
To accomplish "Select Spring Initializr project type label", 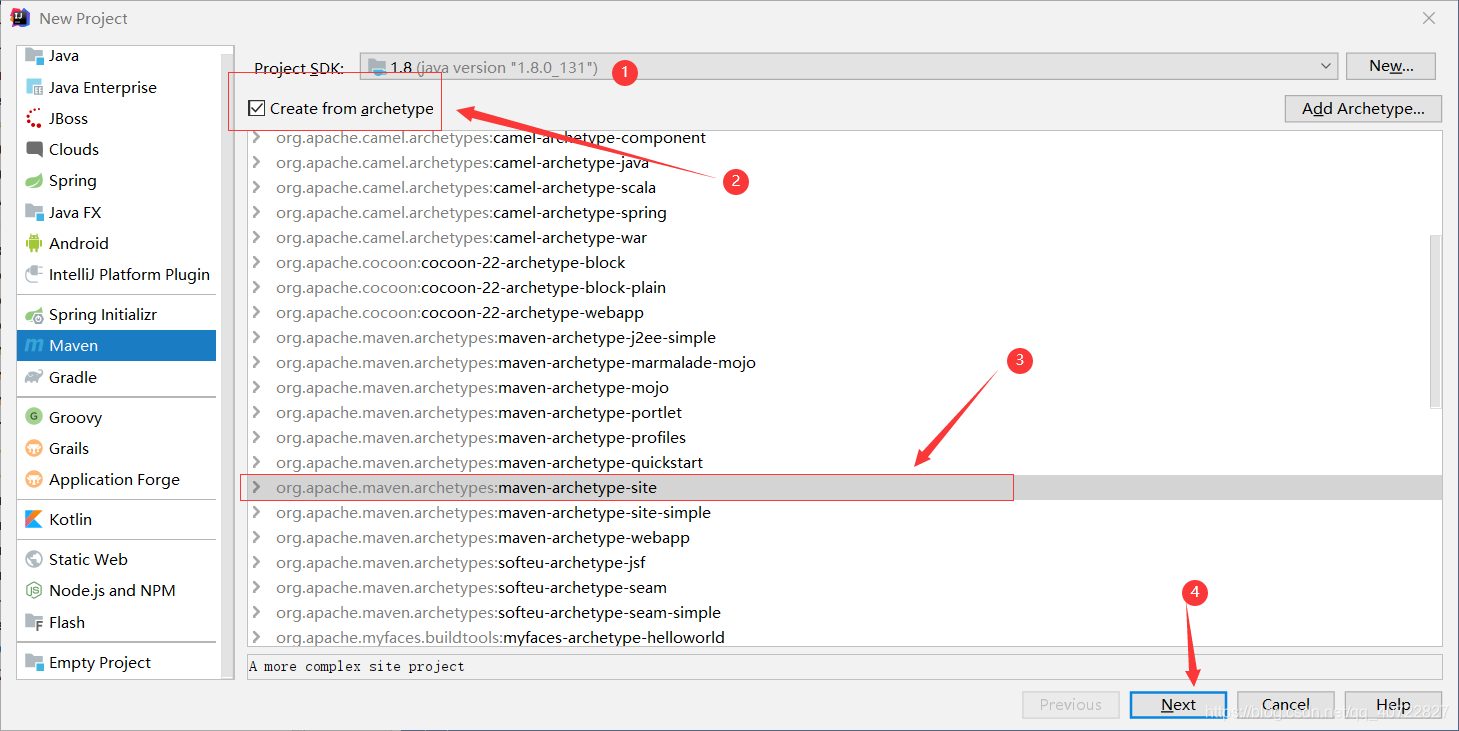I will pos(103,315).
